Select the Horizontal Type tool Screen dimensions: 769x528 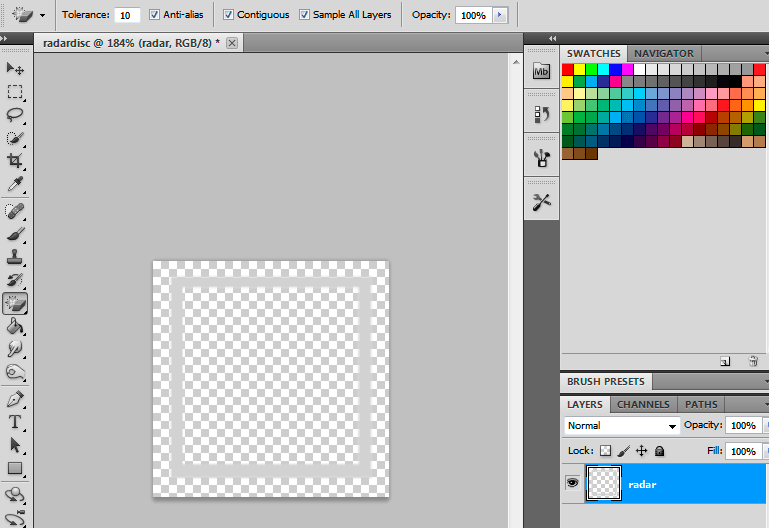pos(15,422)
